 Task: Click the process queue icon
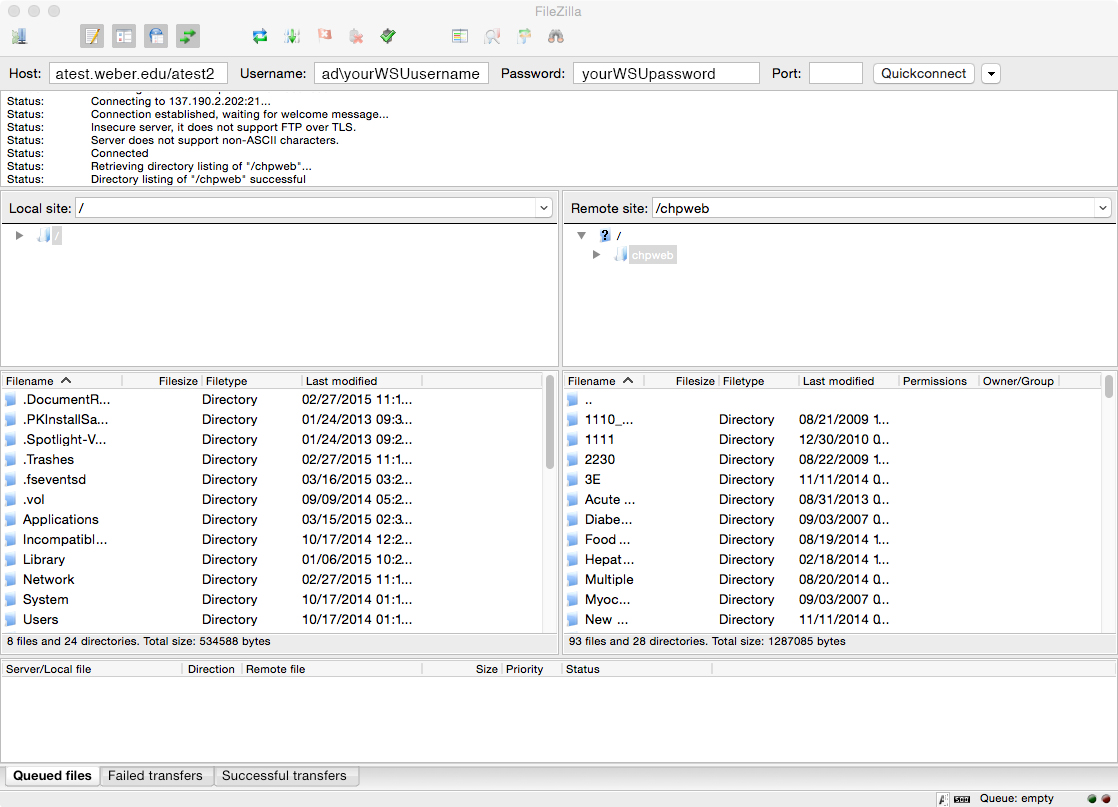292,37
